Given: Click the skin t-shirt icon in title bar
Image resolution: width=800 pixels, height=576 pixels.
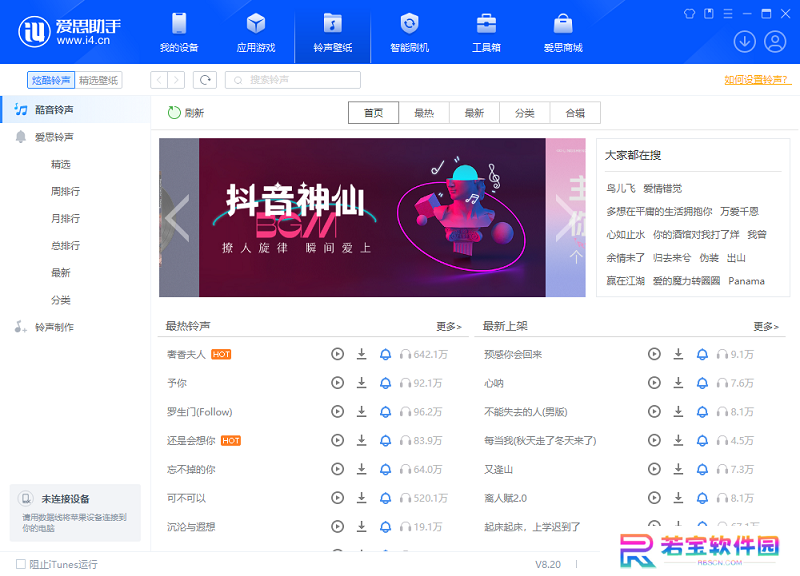Looking at the screenshot, I should click(689, 14).
